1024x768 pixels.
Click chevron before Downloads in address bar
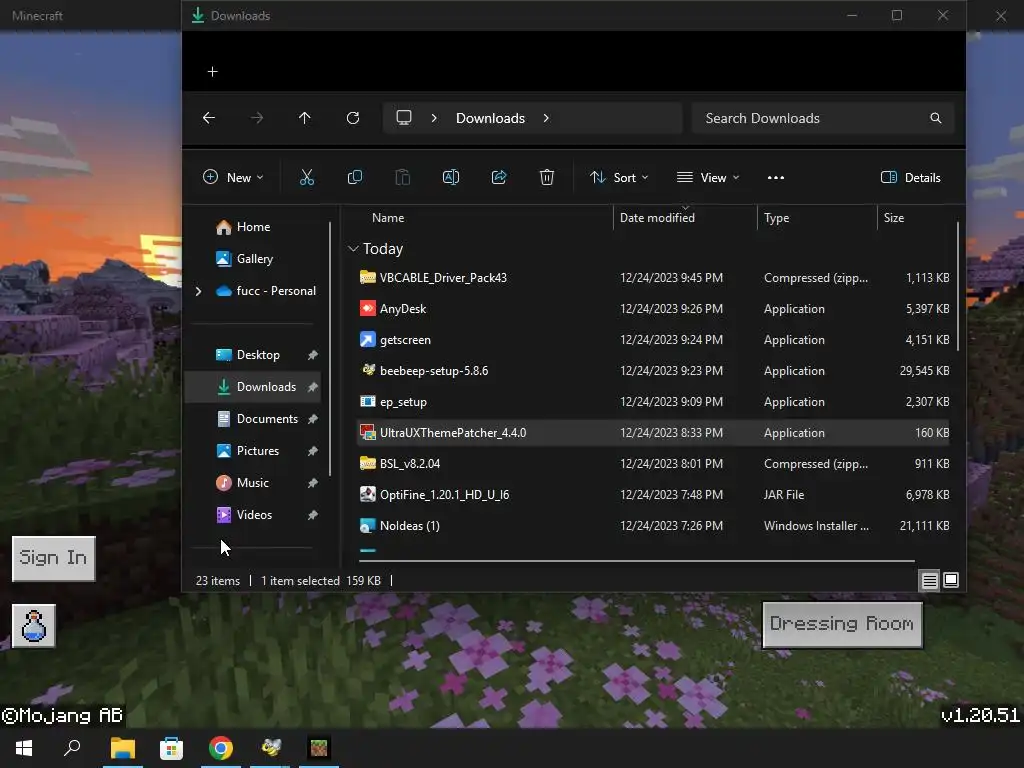pyautogui.click(x=434, y=118)
